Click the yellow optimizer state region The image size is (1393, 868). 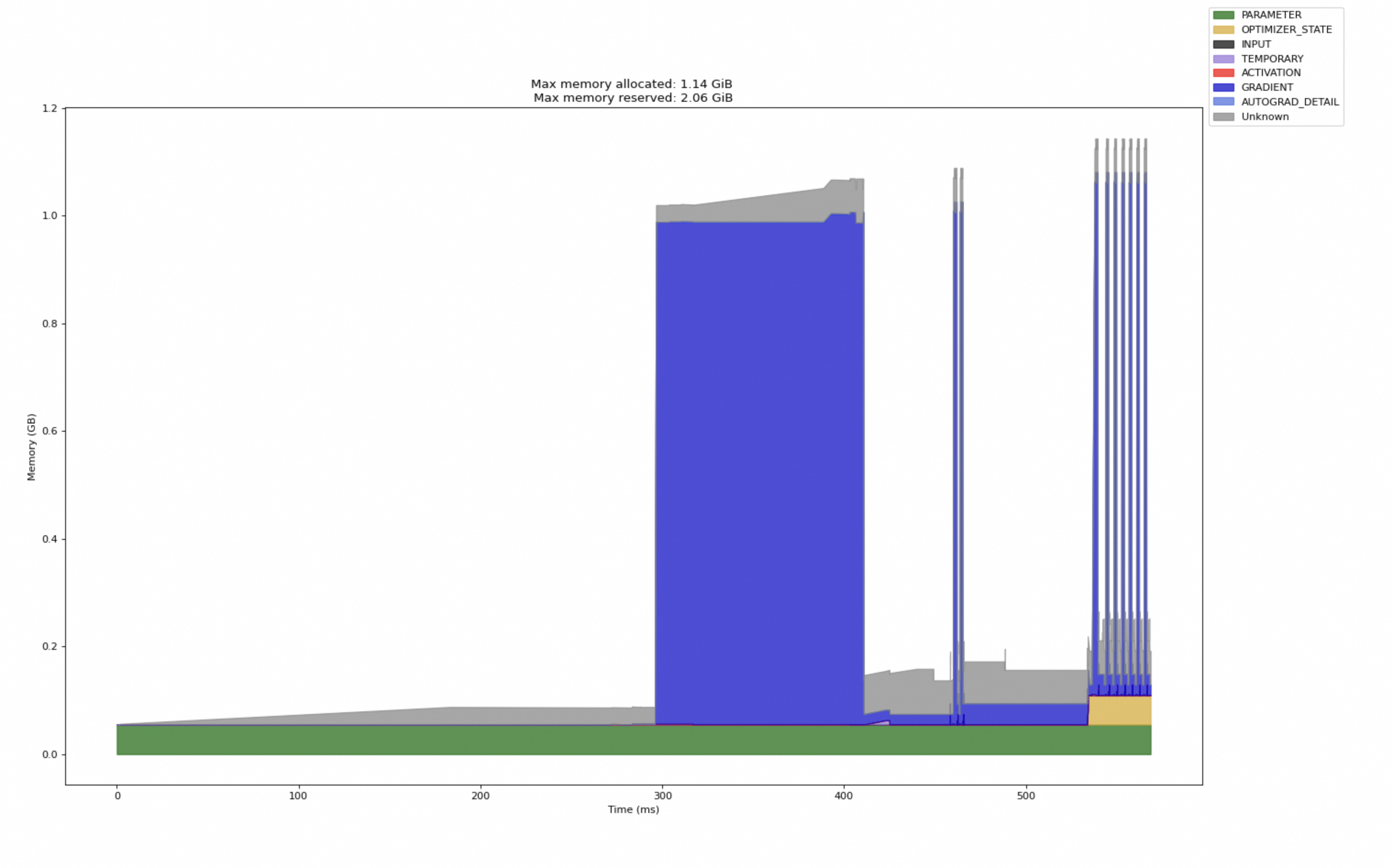(x=1120, y=711)
